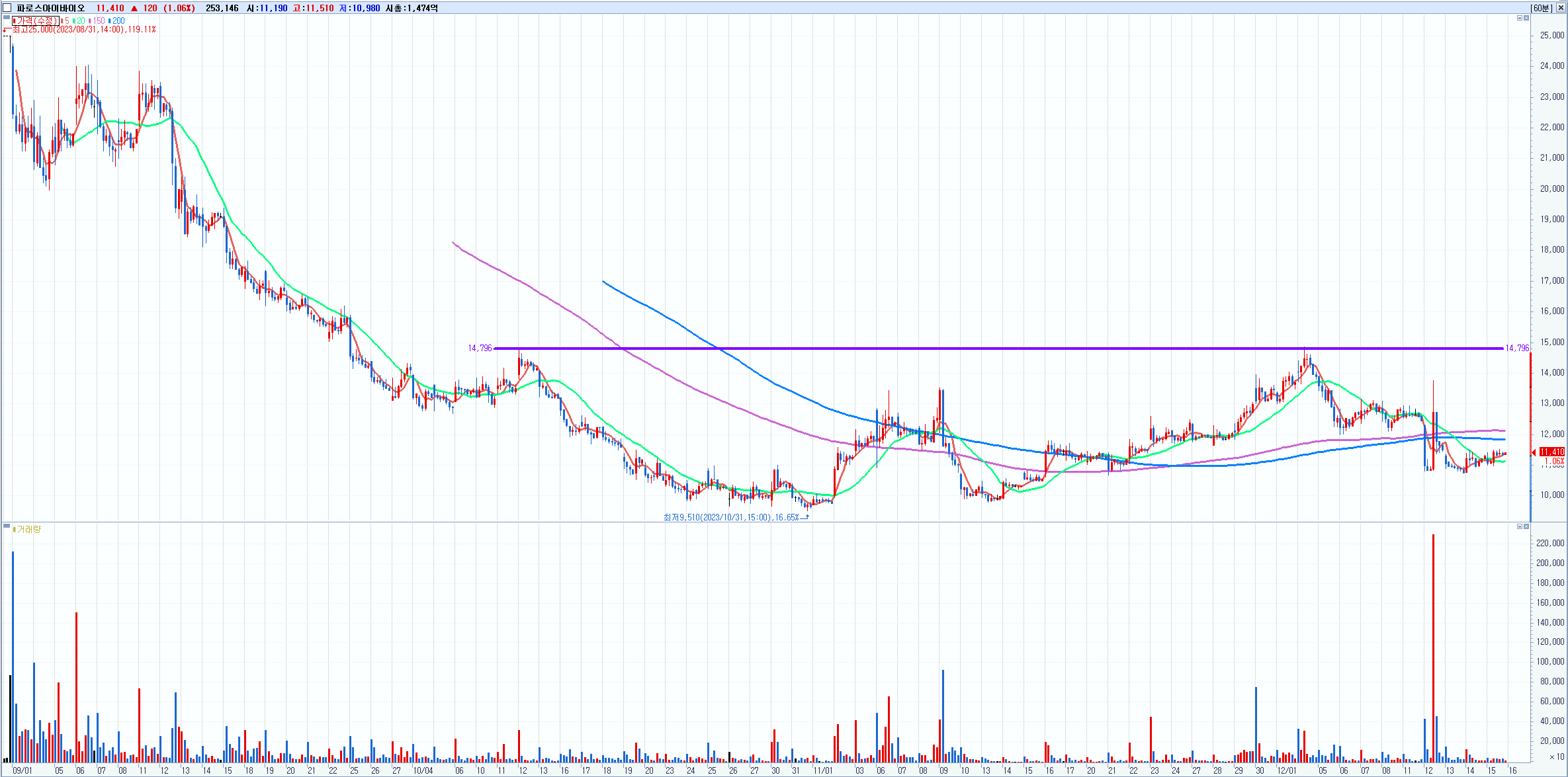Select the 20-period moving average legend
This screenshot has height=777, width=1568.
[79, 21]
